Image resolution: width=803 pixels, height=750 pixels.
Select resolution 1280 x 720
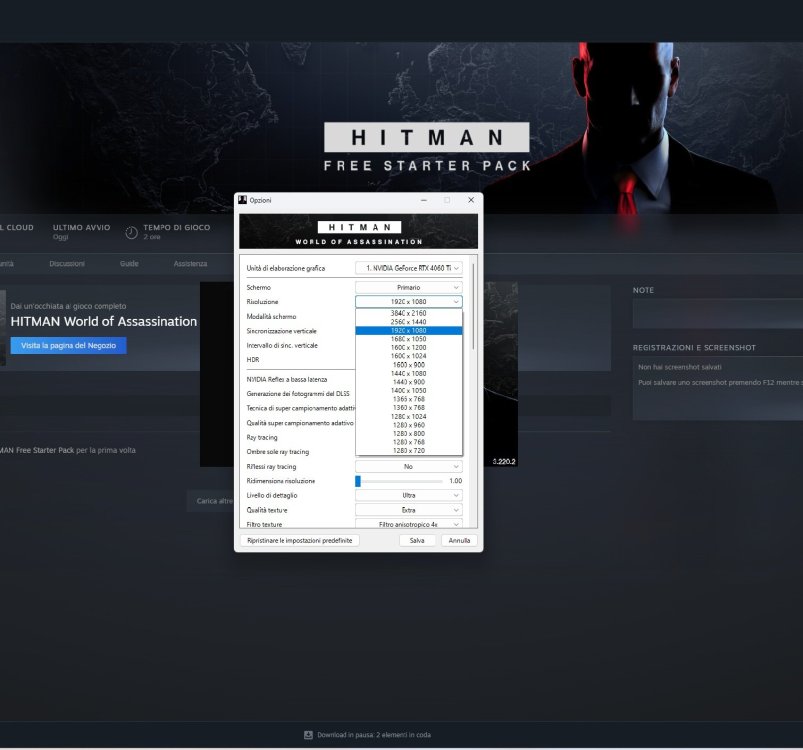(409, 451)
